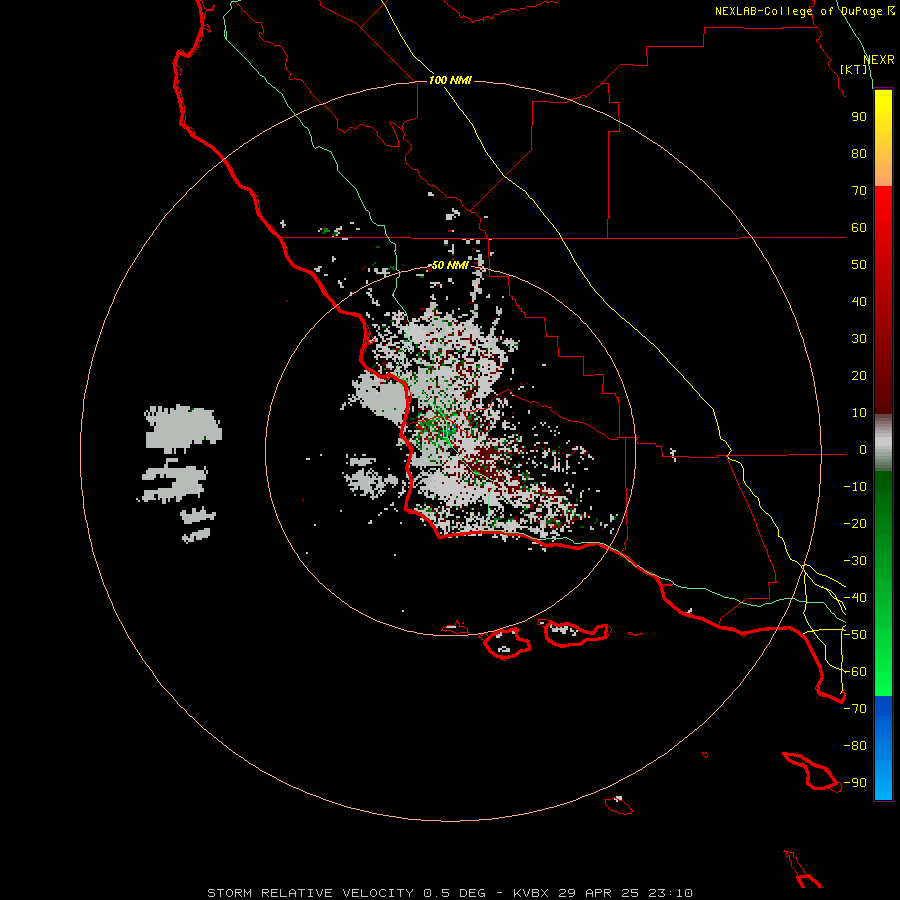Click the KVBX radar station identifier
Viewport: 900px width, 900px height.
[531, 893]
